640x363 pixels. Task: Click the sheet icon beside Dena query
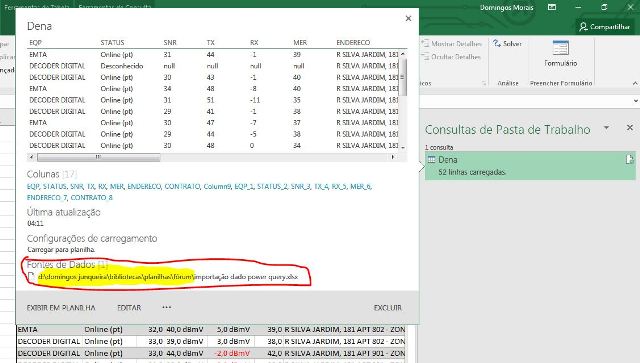[x=629, y=160]
